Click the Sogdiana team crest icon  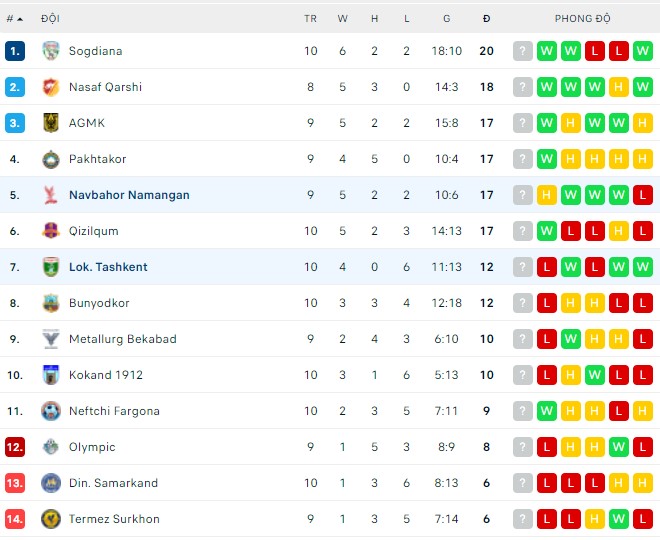[x=51, y=51]
